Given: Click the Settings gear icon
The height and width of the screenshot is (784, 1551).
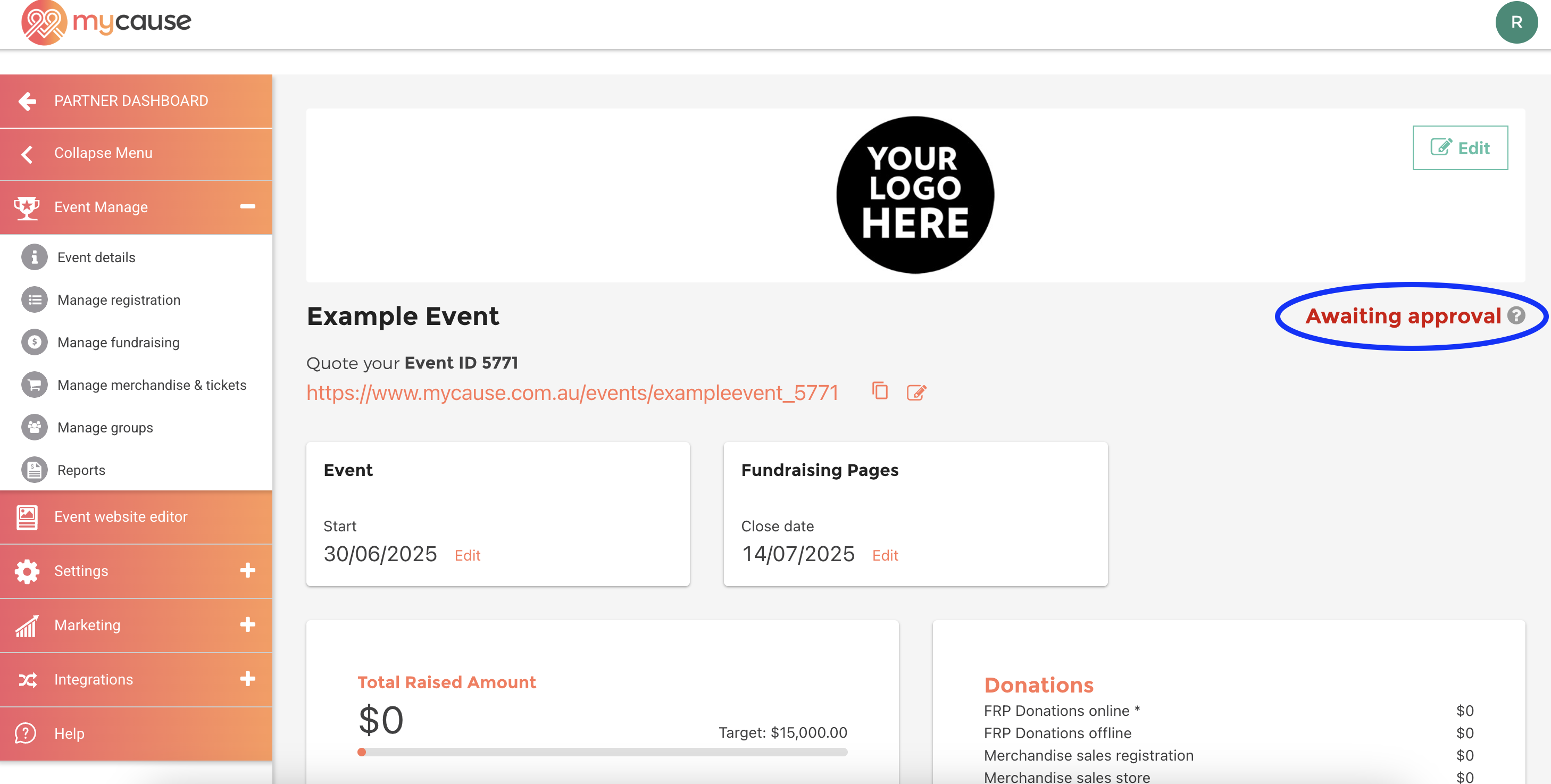Looking at the screenshot, I should [x=27, y=571].
